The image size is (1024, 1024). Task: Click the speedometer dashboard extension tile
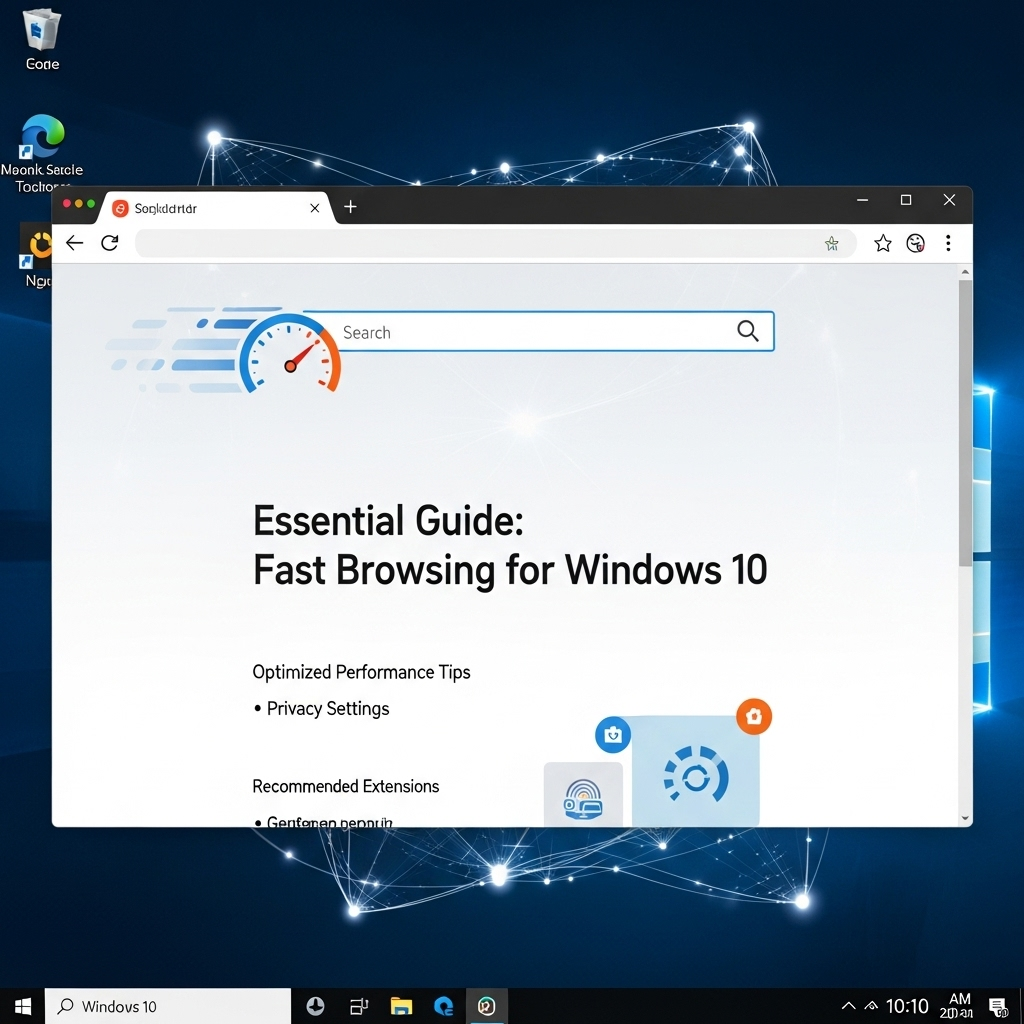695,772
